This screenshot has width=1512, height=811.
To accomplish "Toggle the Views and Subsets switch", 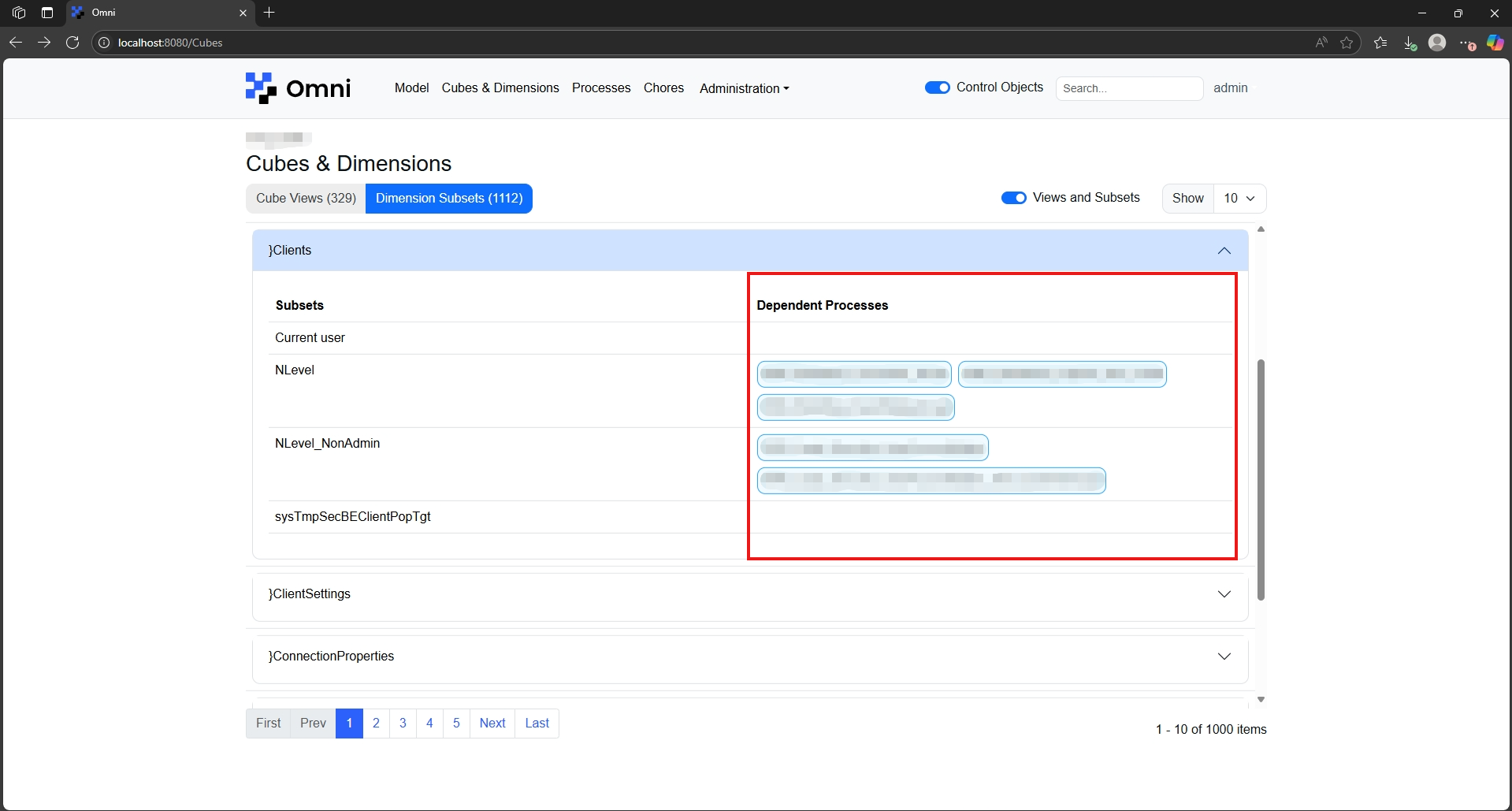I will click(x=1014, y=198).
